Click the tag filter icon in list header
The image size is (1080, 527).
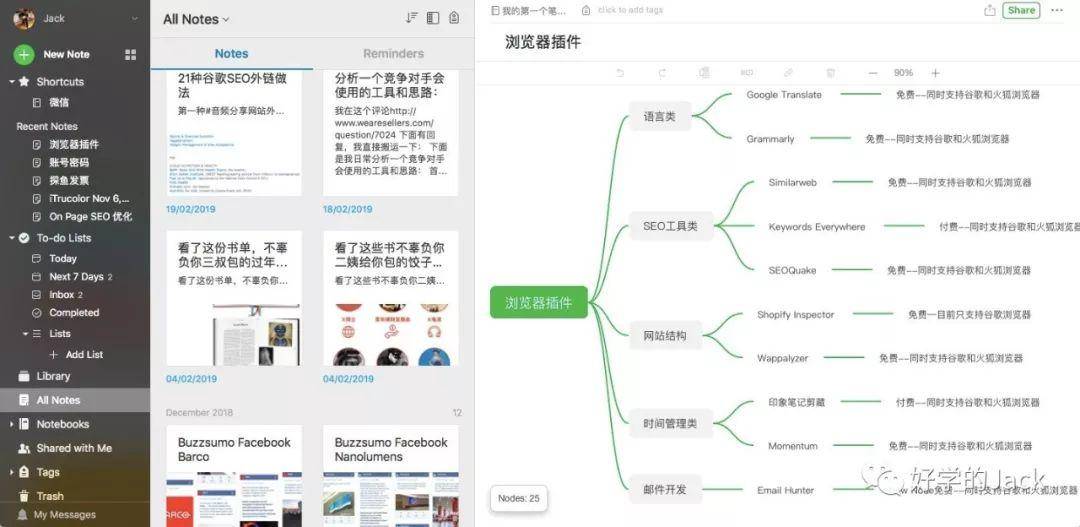454,19
